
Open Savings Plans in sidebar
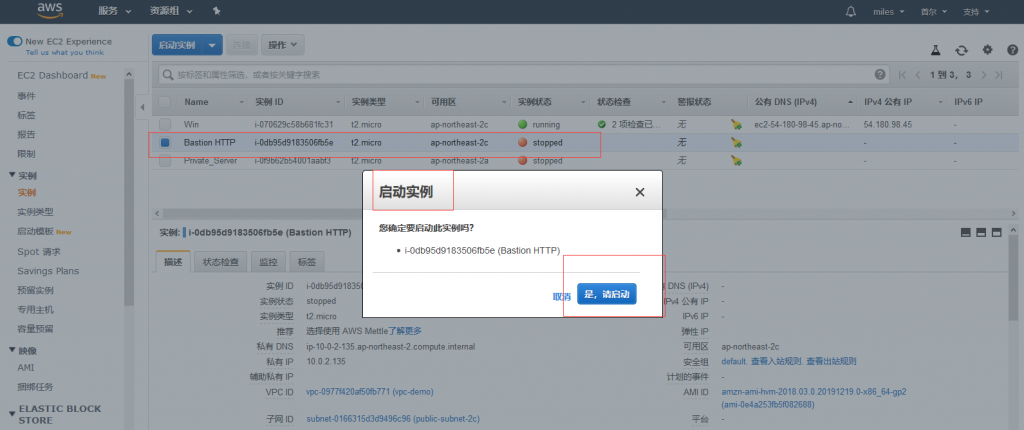click(48, 271)
